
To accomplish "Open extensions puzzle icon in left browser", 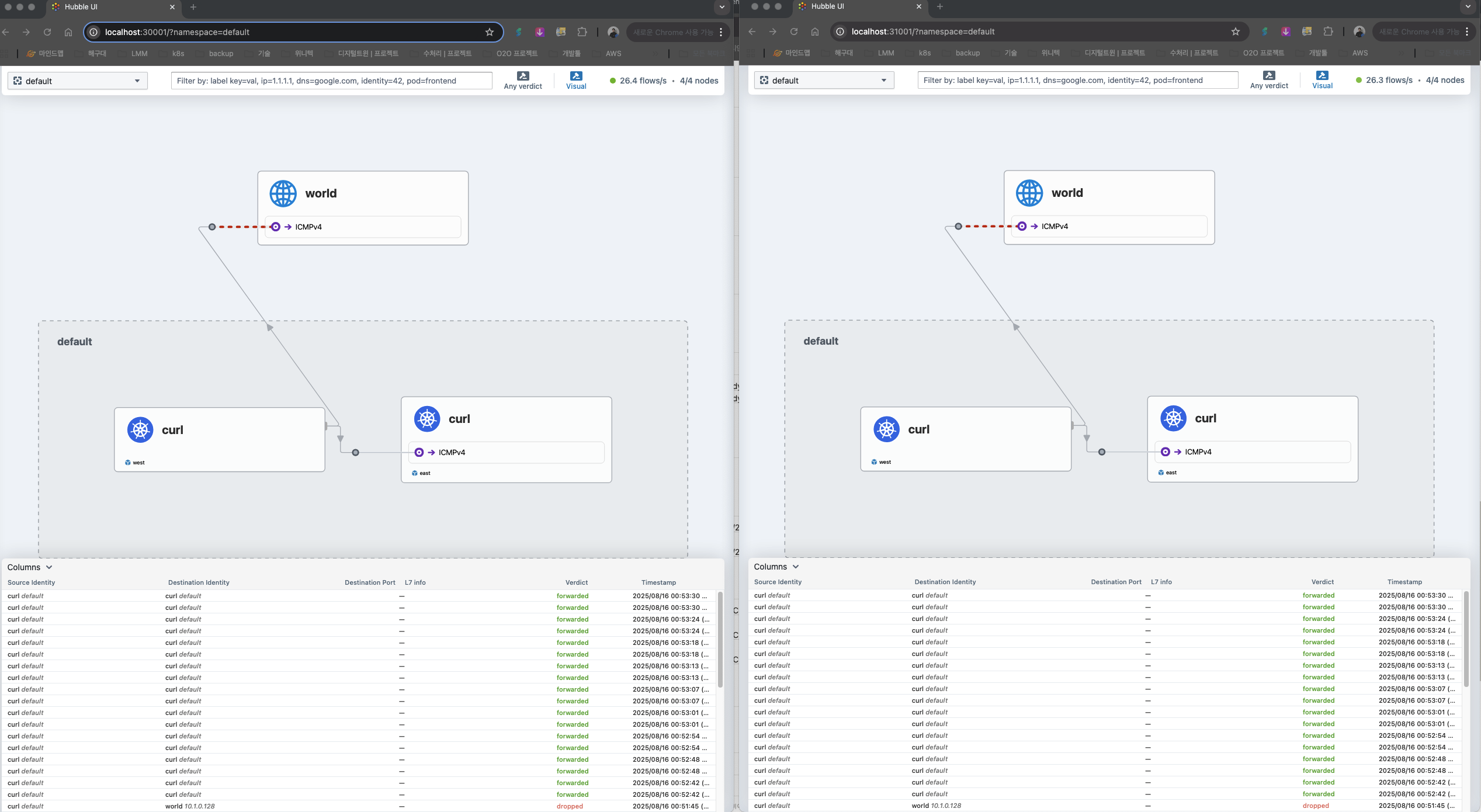I will coord(582,32).
